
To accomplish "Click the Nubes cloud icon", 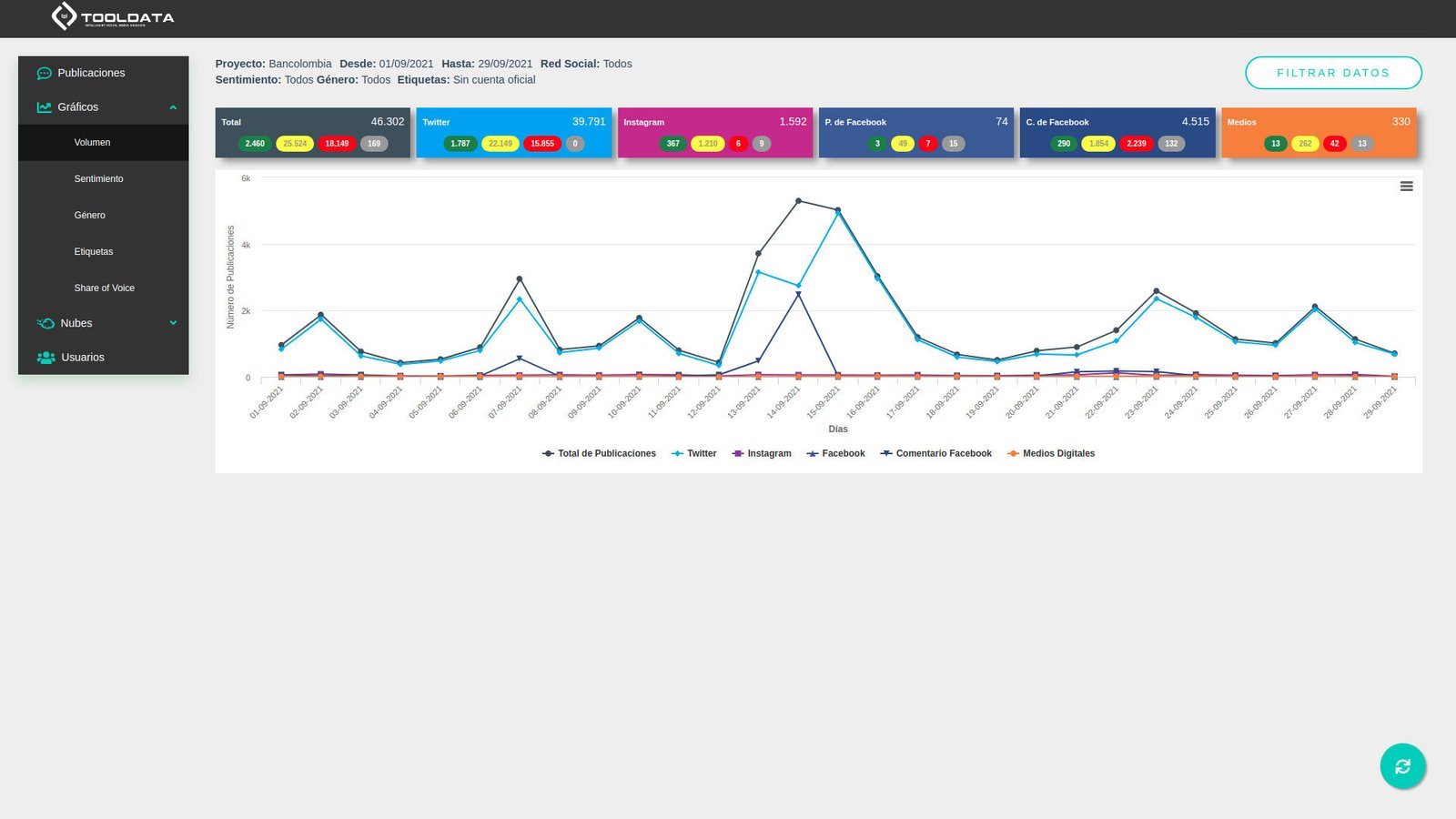I will (45, 323).
